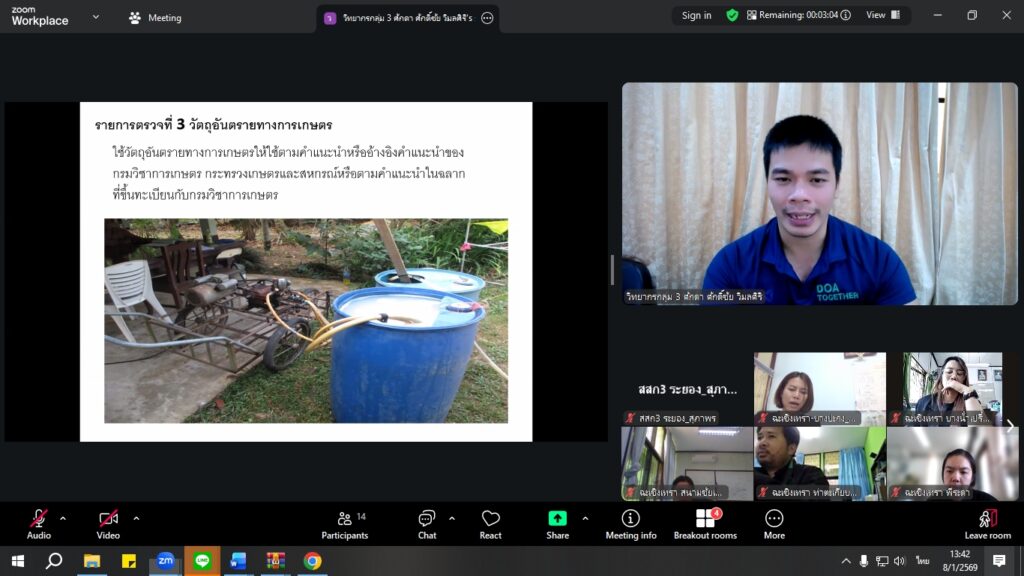Viewport: 1024px width, 576px height.
Task: Open the More options menu
Action: pyautogui.click(x=774, y=524)
